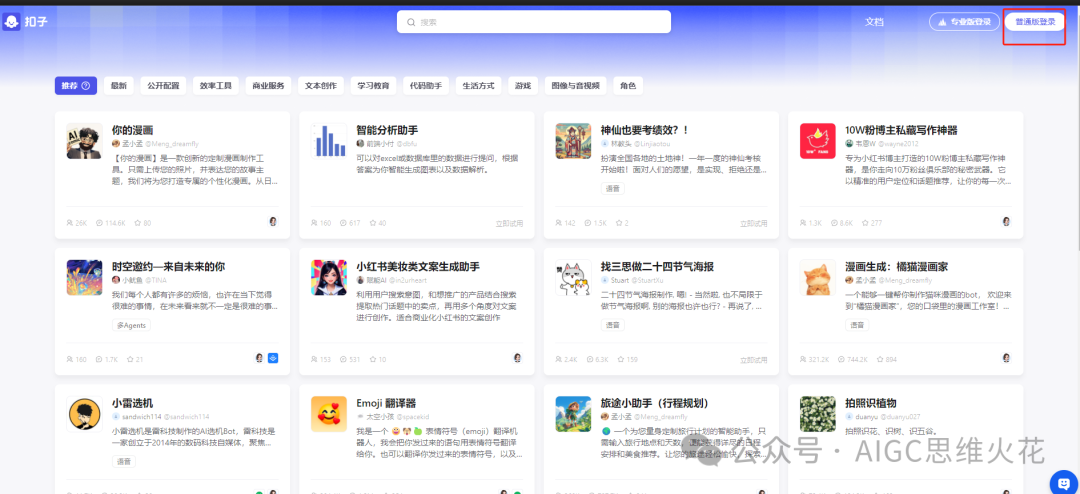Click publisher avatar at bottom of 10W粉博主 card
1080x494 pixels.
[x=1006, y=222]
